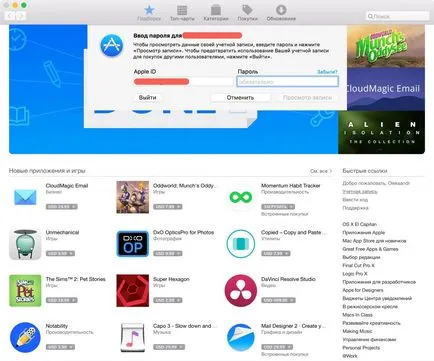Open the Featured (Подборка) star tab
This screenshot has width=434, height=361.
point(149,13)
